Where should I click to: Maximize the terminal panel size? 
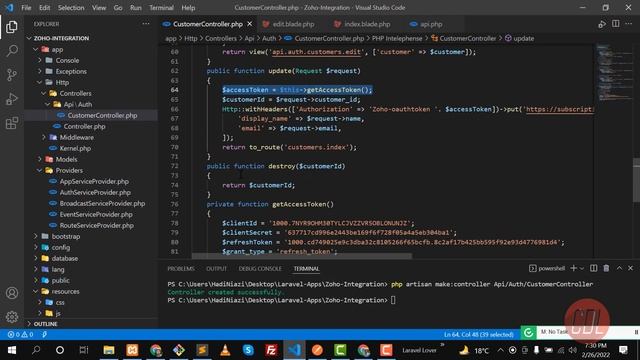click(x=619, y=268)
